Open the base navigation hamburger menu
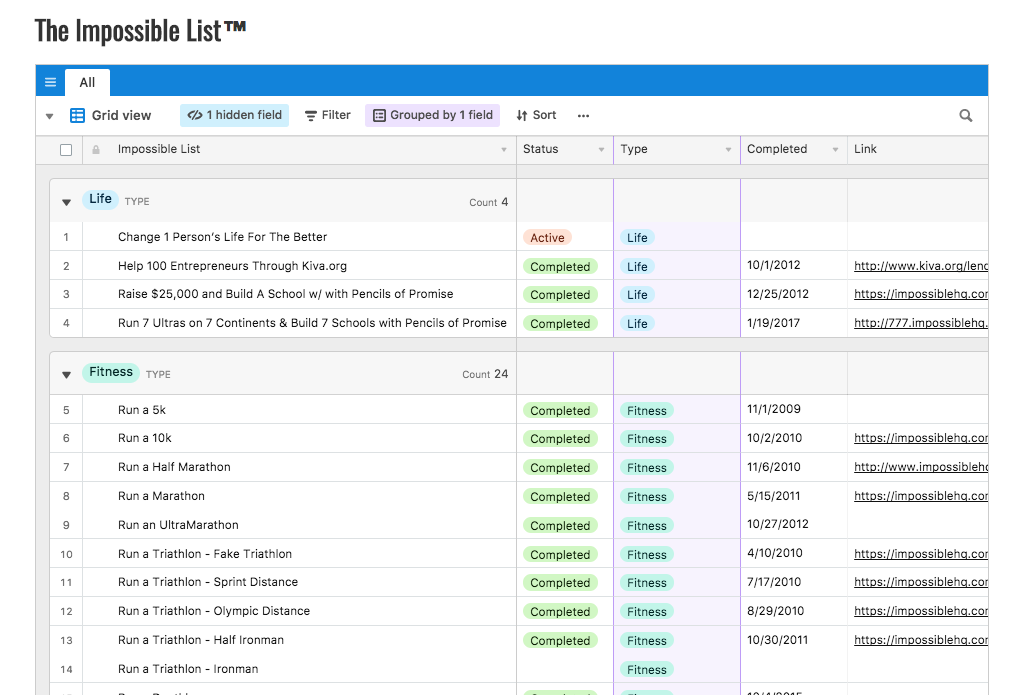 tap(50, 81)
